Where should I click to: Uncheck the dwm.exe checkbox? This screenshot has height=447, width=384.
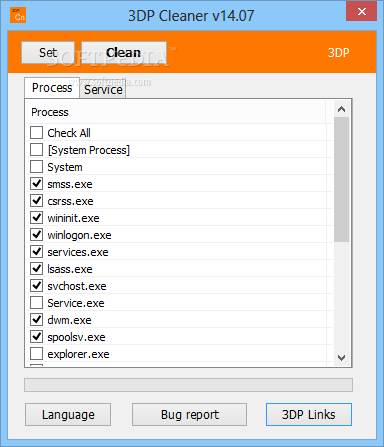(36, 319)
